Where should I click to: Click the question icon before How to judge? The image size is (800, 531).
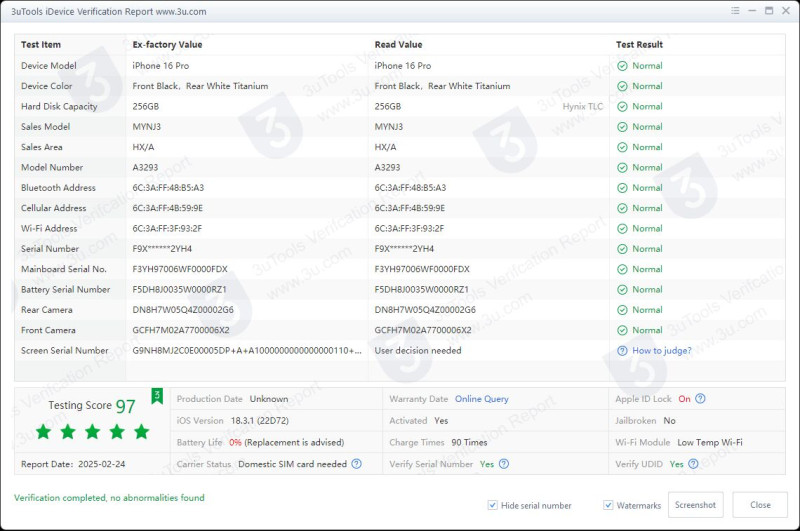pos(622,351)
